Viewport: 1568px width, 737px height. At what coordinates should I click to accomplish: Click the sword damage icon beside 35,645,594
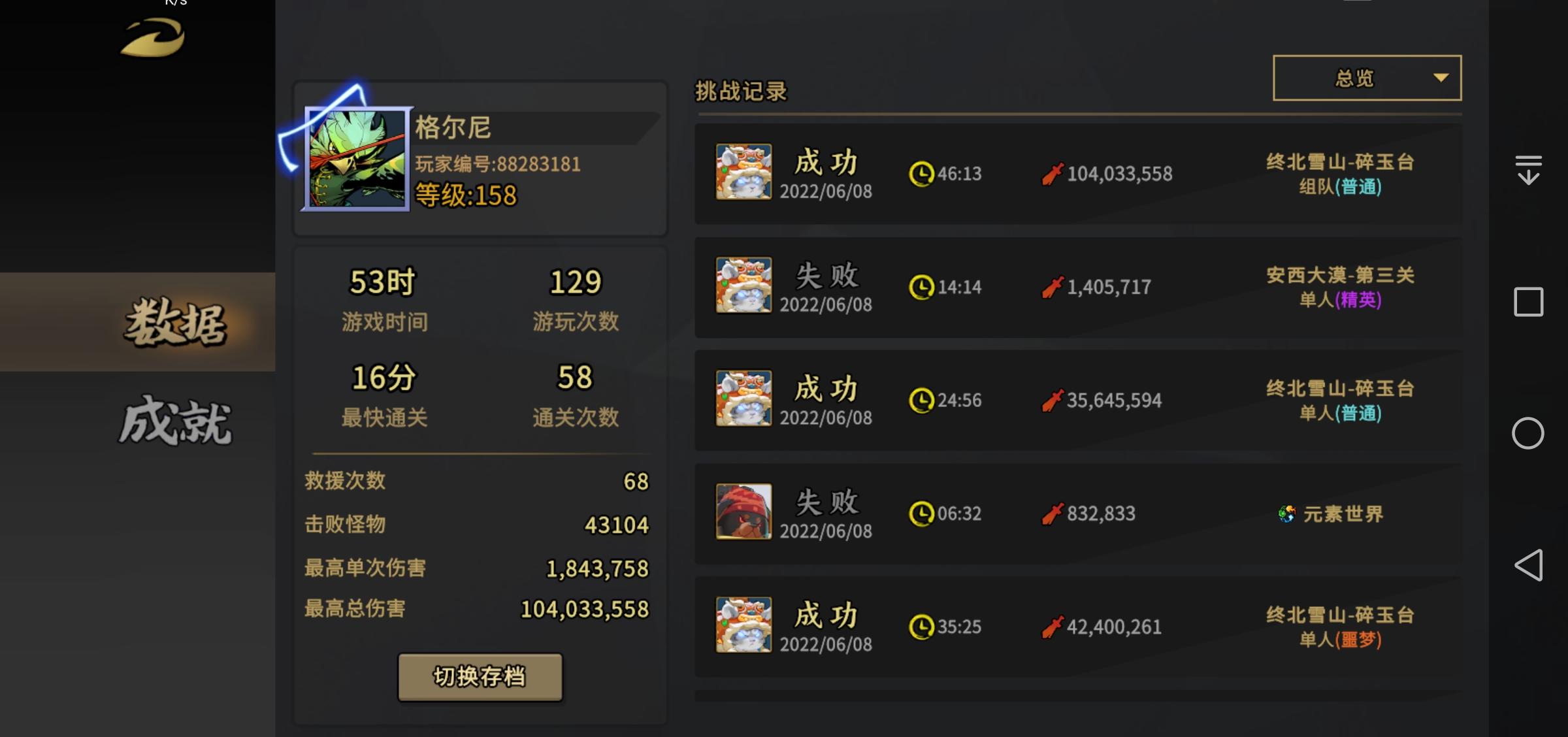1052,401
